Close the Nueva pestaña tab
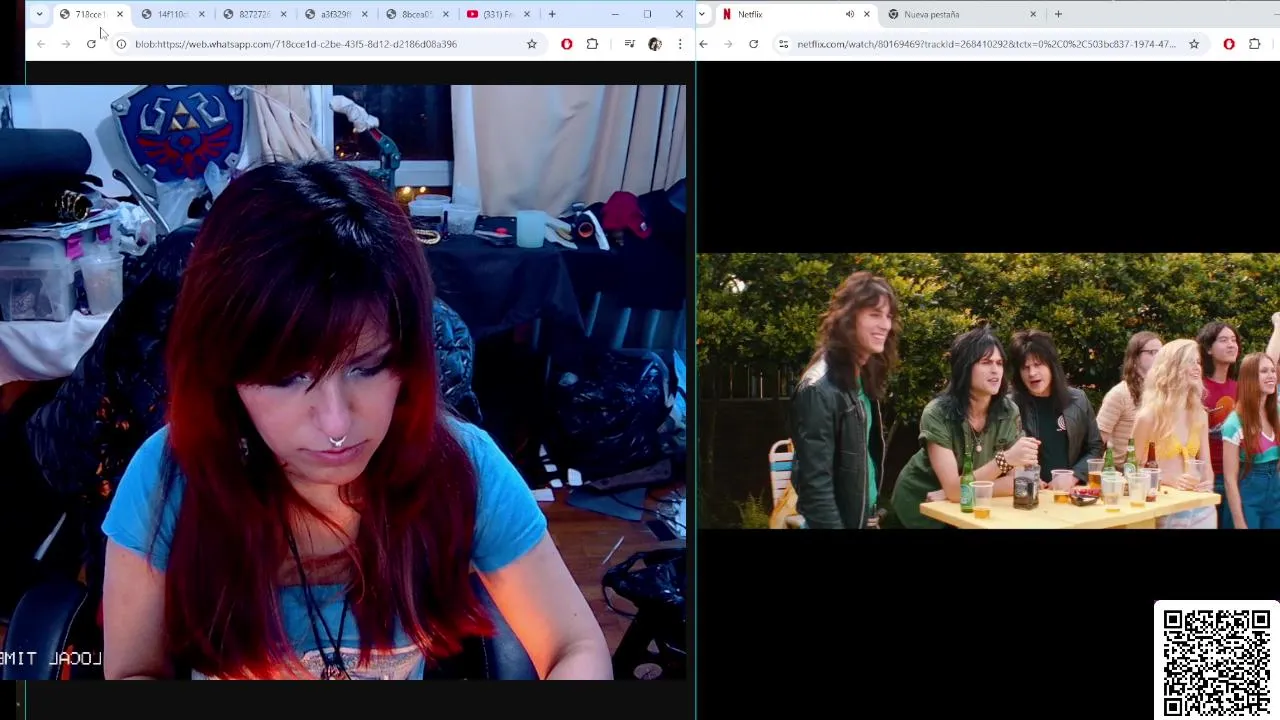Screen dimensions: 1280x720 [1033, 14]
